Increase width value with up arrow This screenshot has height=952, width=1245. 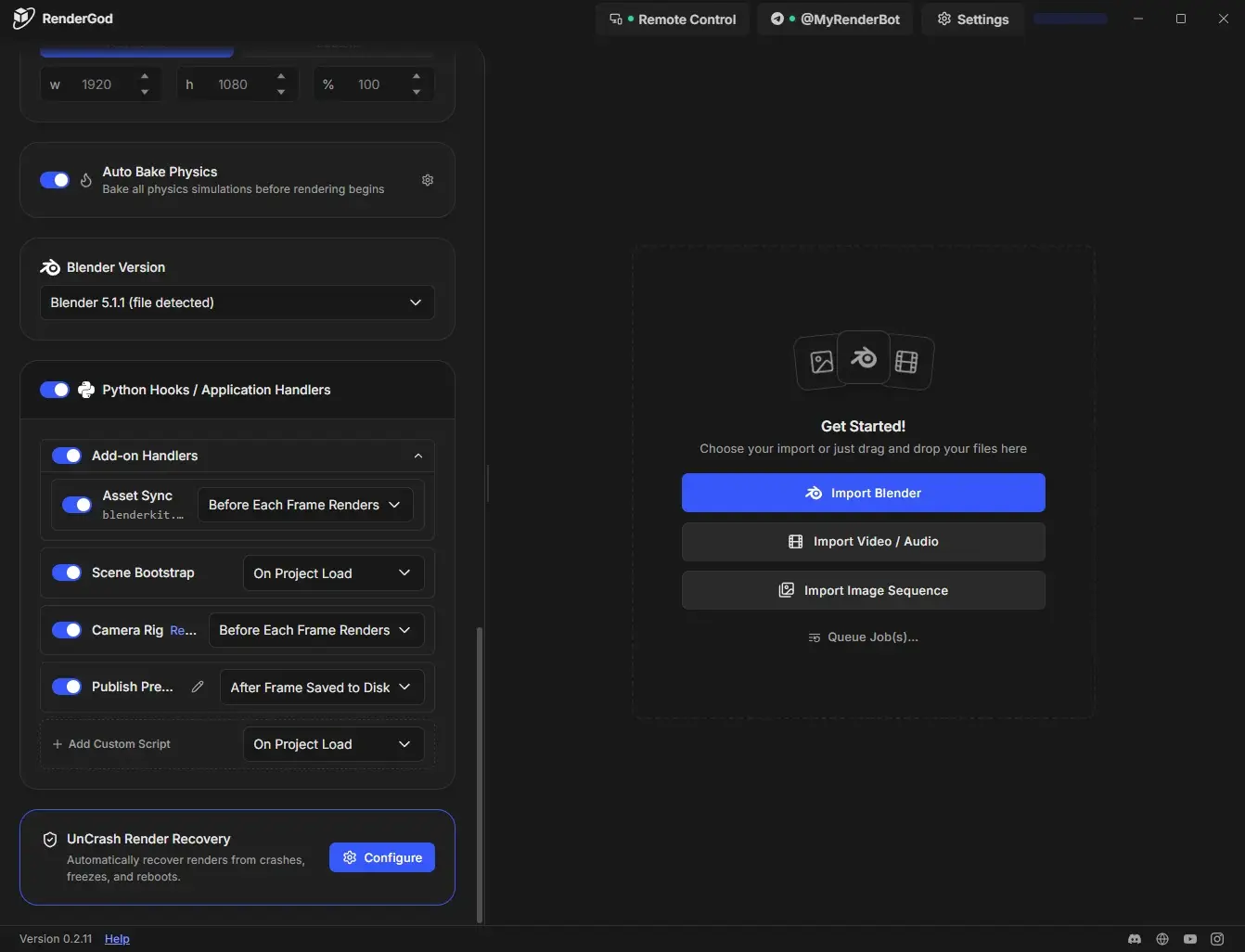[145, 77]
